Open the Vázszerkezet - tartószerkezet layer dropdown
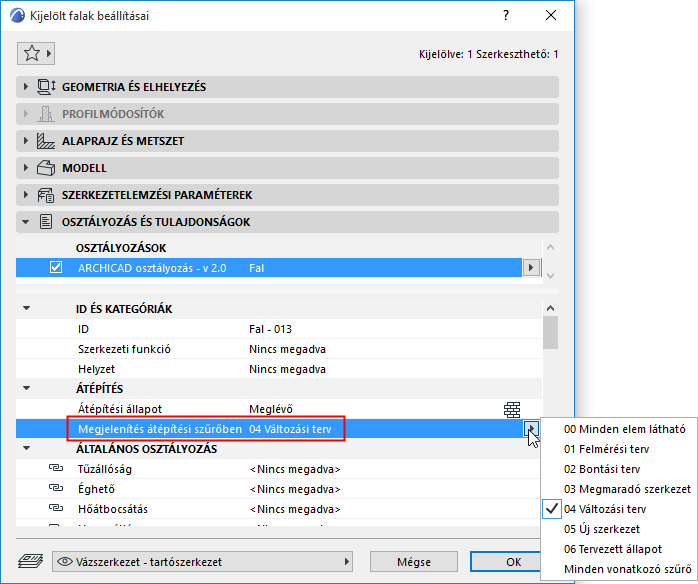698x584 pixels. 203,562
